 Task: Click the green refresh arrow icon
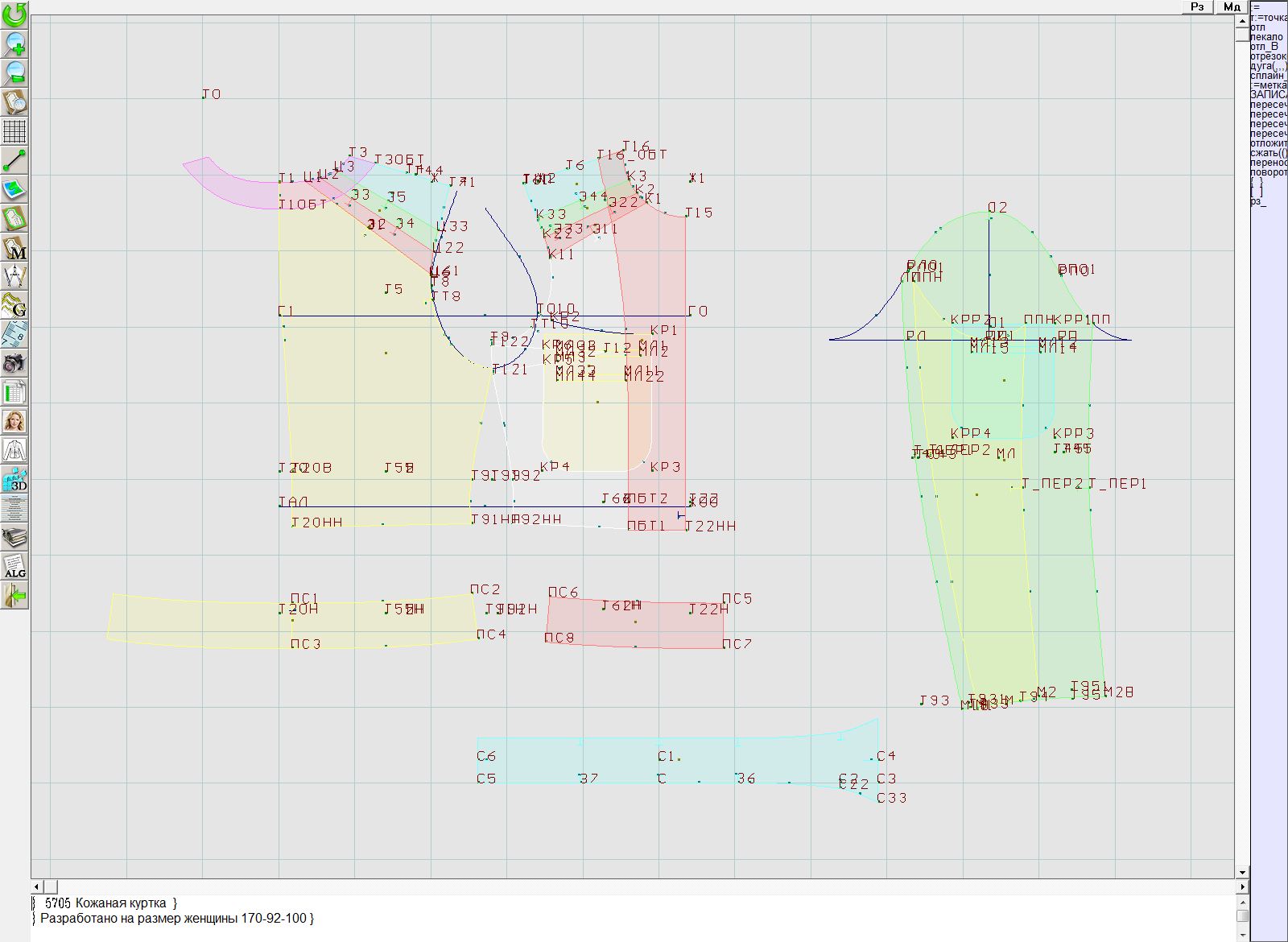click(x=14, y=14)
